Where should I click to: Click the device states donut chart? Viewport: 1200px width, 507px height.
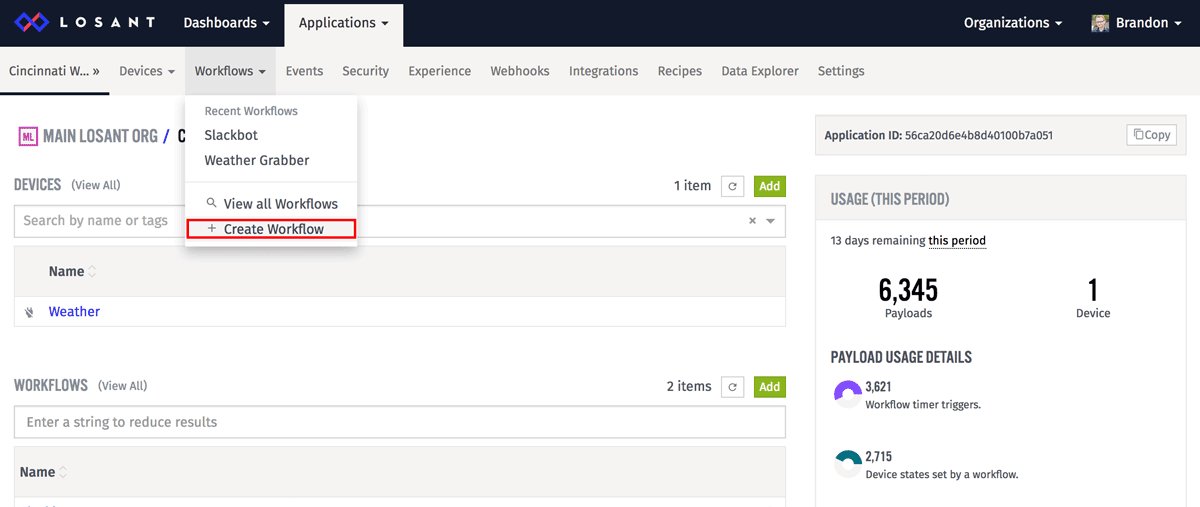(x=847, y=465)
